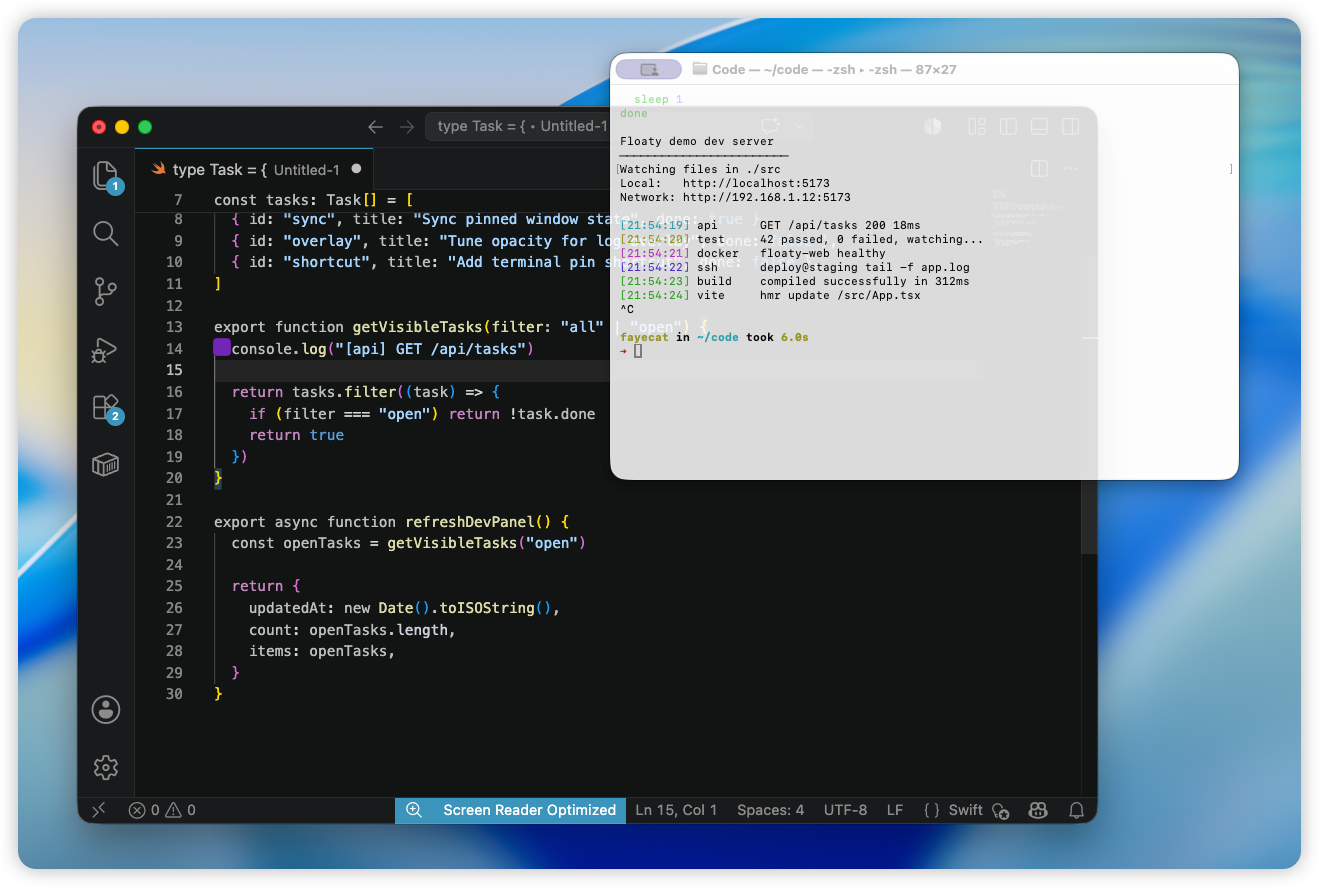Open the Extensions view with badge 2
The height and width of the screenshot is (887, 1319).
click(106, 407)
